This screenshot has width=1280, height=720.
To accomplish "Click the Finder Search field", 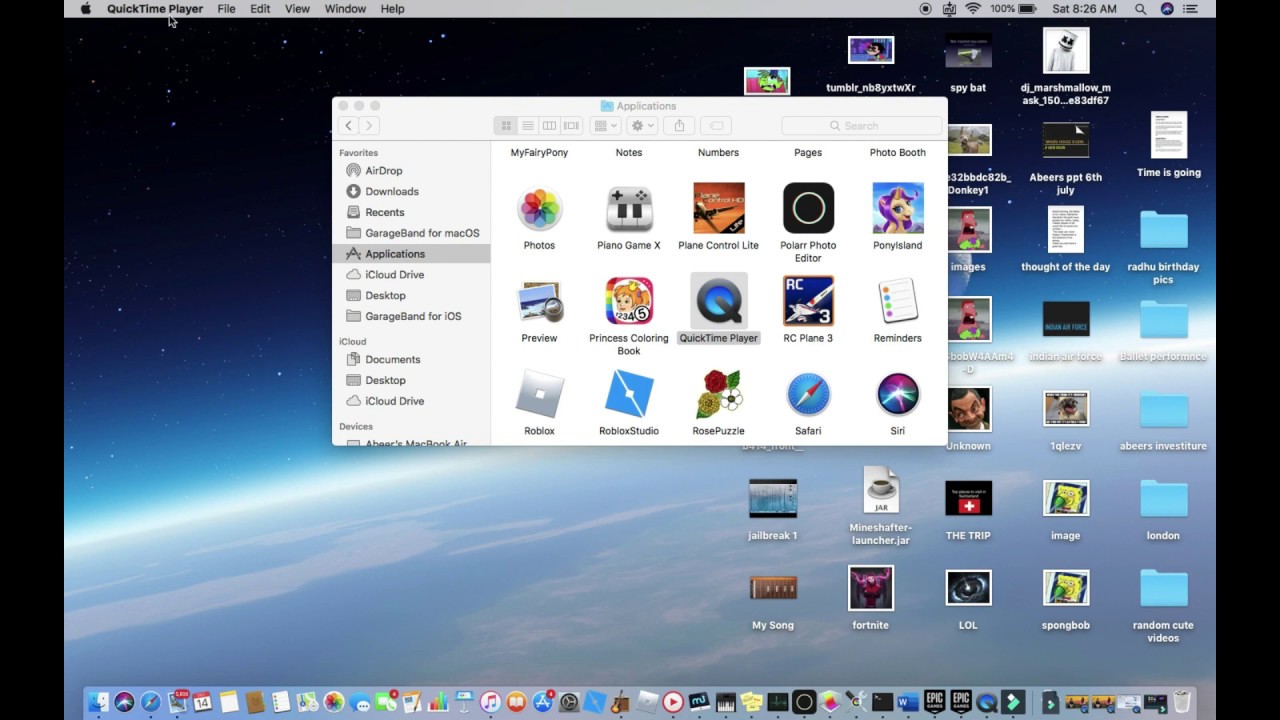I will pyautogui.click(x=861, y=126).
